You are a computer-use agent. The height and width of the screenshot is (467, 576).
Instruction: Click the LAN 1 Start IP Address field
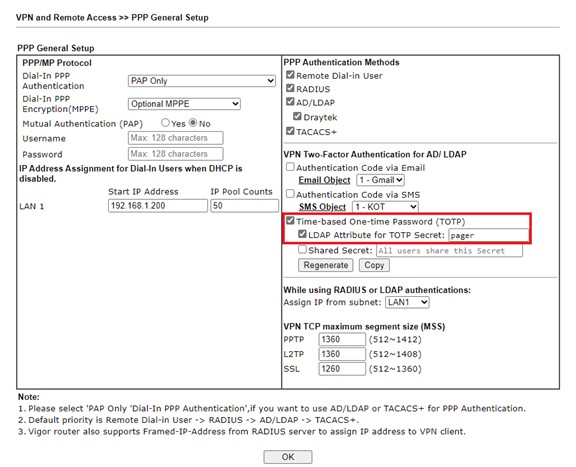[x=158, y=206]
